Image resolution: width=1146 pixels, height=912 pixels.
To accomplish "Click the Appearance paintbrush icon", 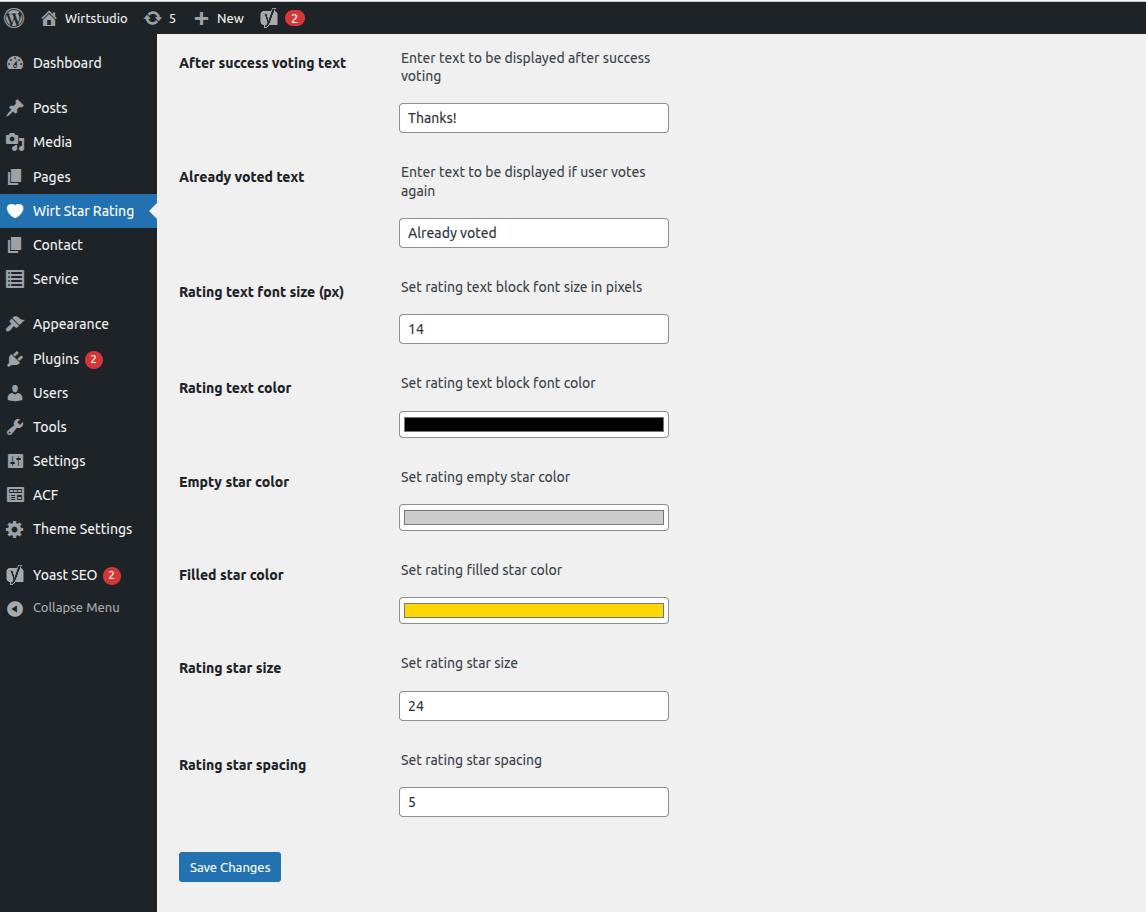I will coord(16,323).
